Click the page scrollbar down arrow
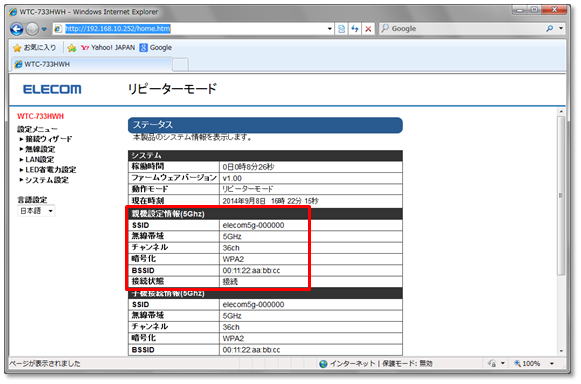Viewport: 581px width, 384px height. coord(561,351)
